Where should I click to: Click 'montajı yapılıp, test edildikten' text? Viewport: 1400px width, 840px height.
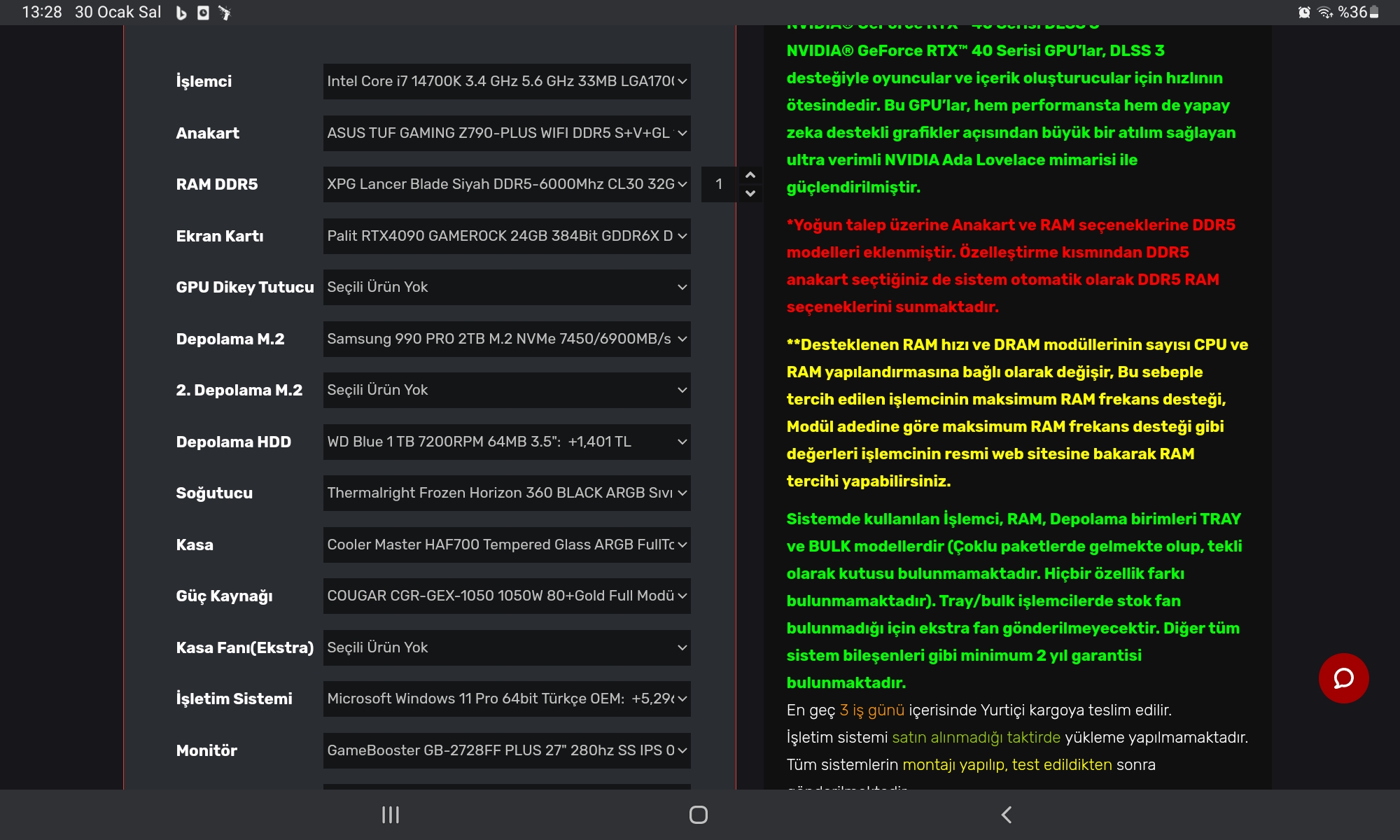(1007, 764)
